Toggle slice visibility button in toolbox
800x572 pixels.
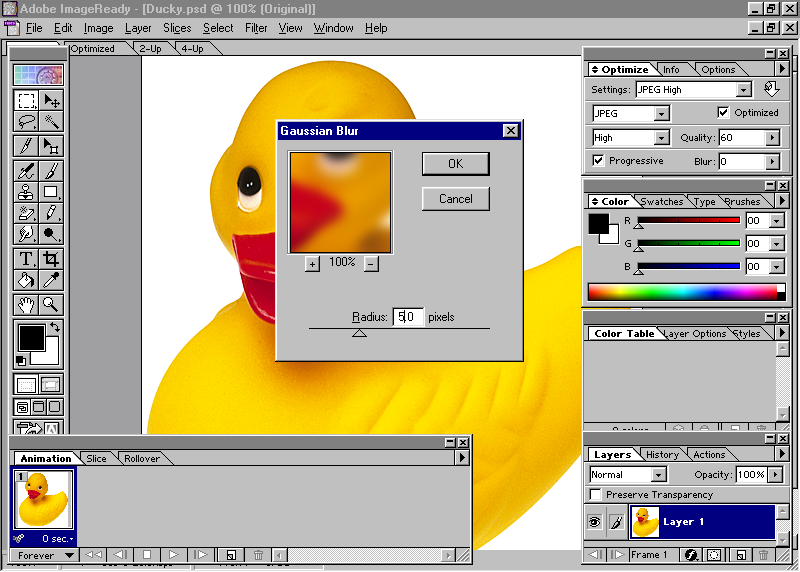(26, 384)
